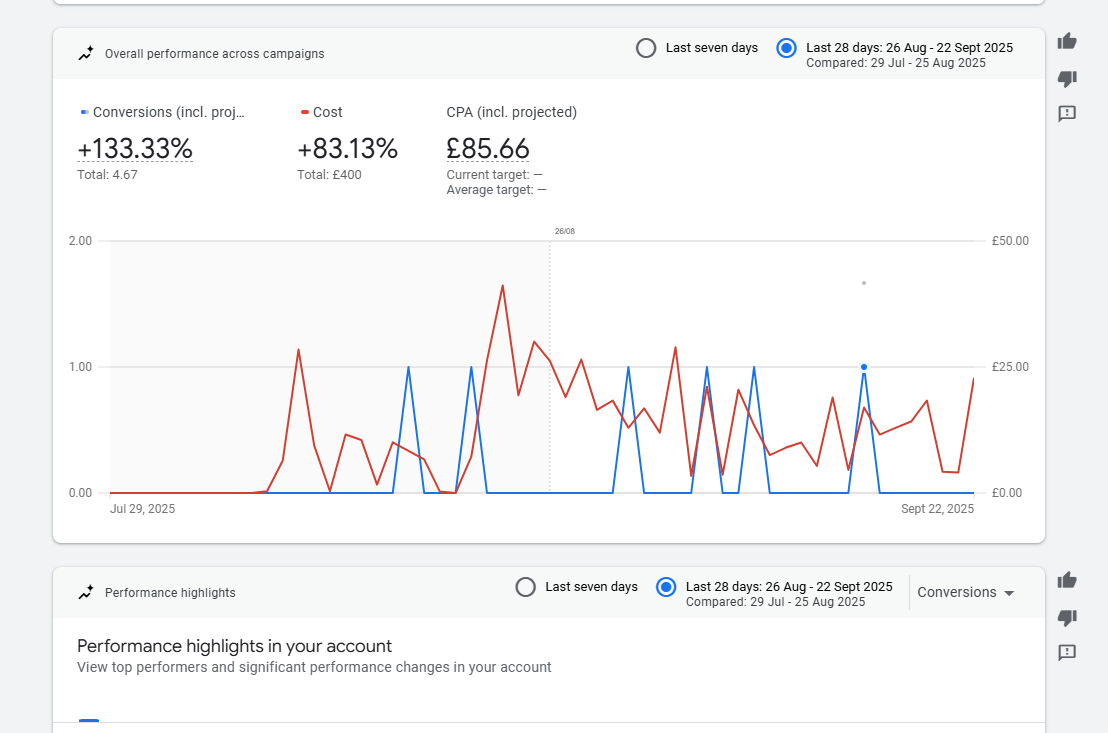Select Last seven days for overall performance
Image resolution: width=1108 pixels, height=733 pixels.
click(645, 47)
